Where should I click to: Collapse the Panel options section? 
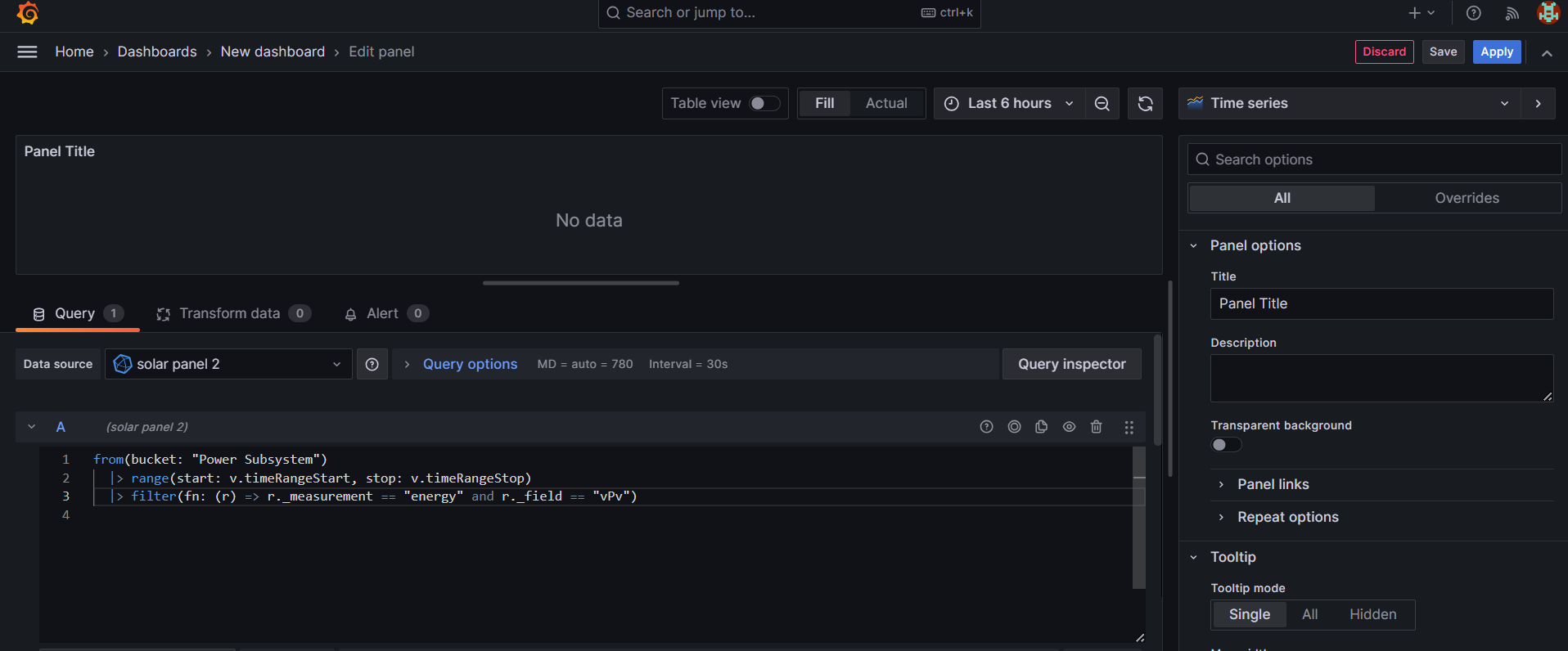(x=1255, y=245)
